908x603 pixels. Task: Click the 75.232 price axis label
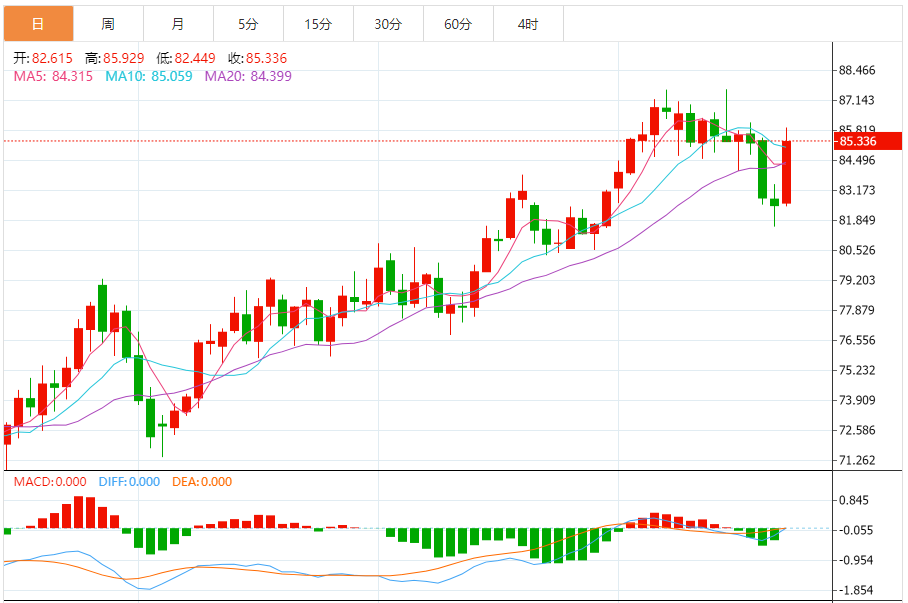(857, 370)
